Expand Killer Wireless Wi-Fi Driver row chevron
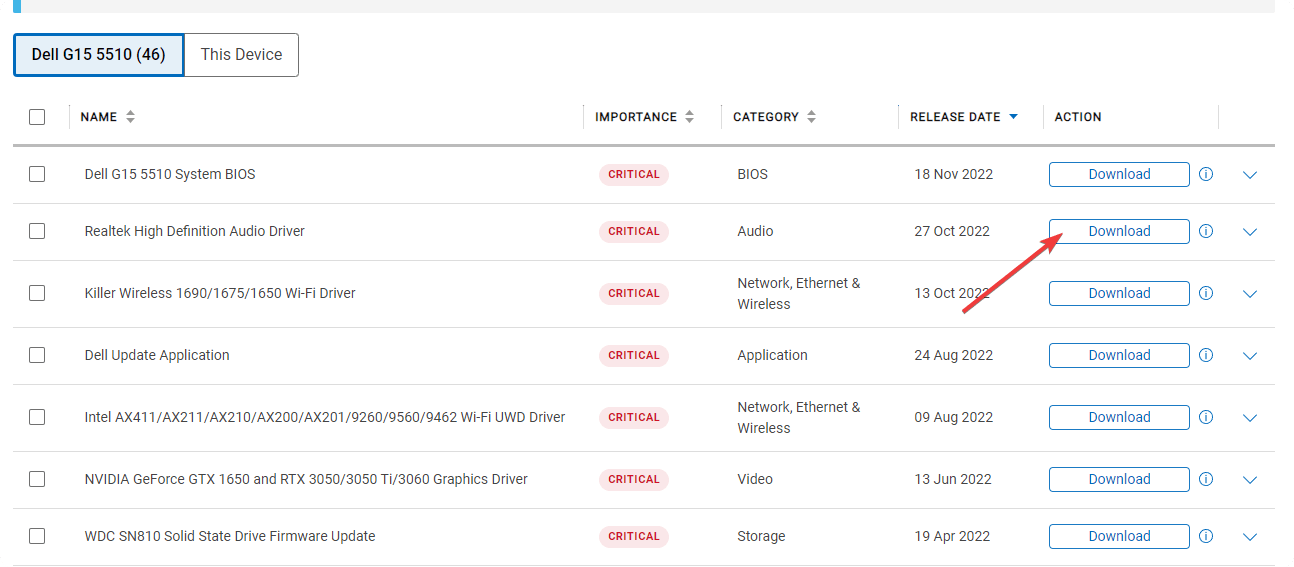The width and height of the screenshot is (1294, 567). point(1249,294)
